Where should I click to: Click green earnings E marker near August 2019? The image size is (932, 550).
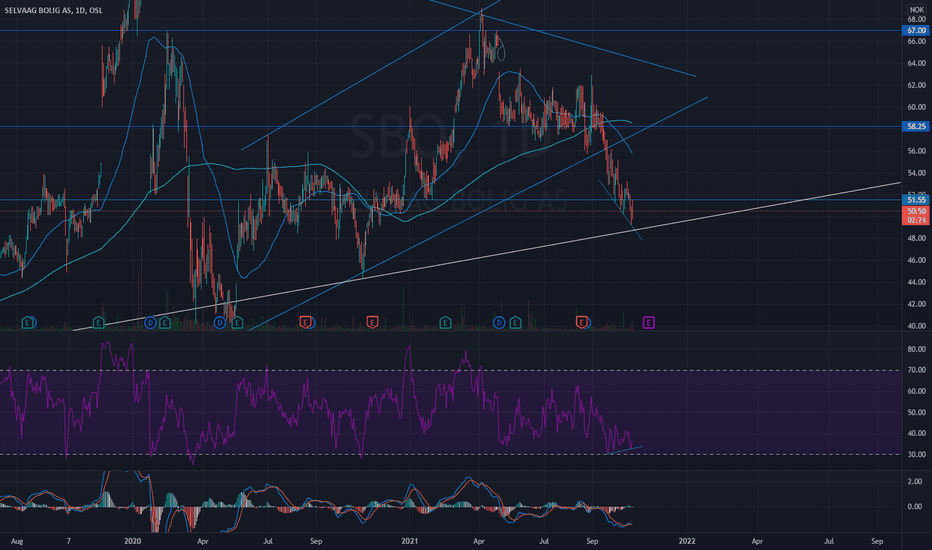(27, 323)
